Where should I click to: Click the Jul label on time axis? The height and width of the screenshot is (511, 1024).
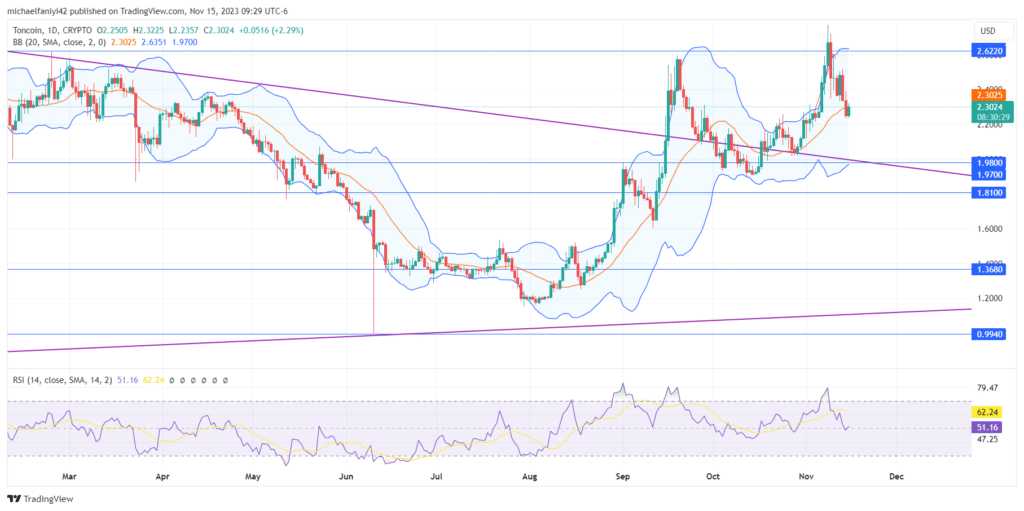436,476
